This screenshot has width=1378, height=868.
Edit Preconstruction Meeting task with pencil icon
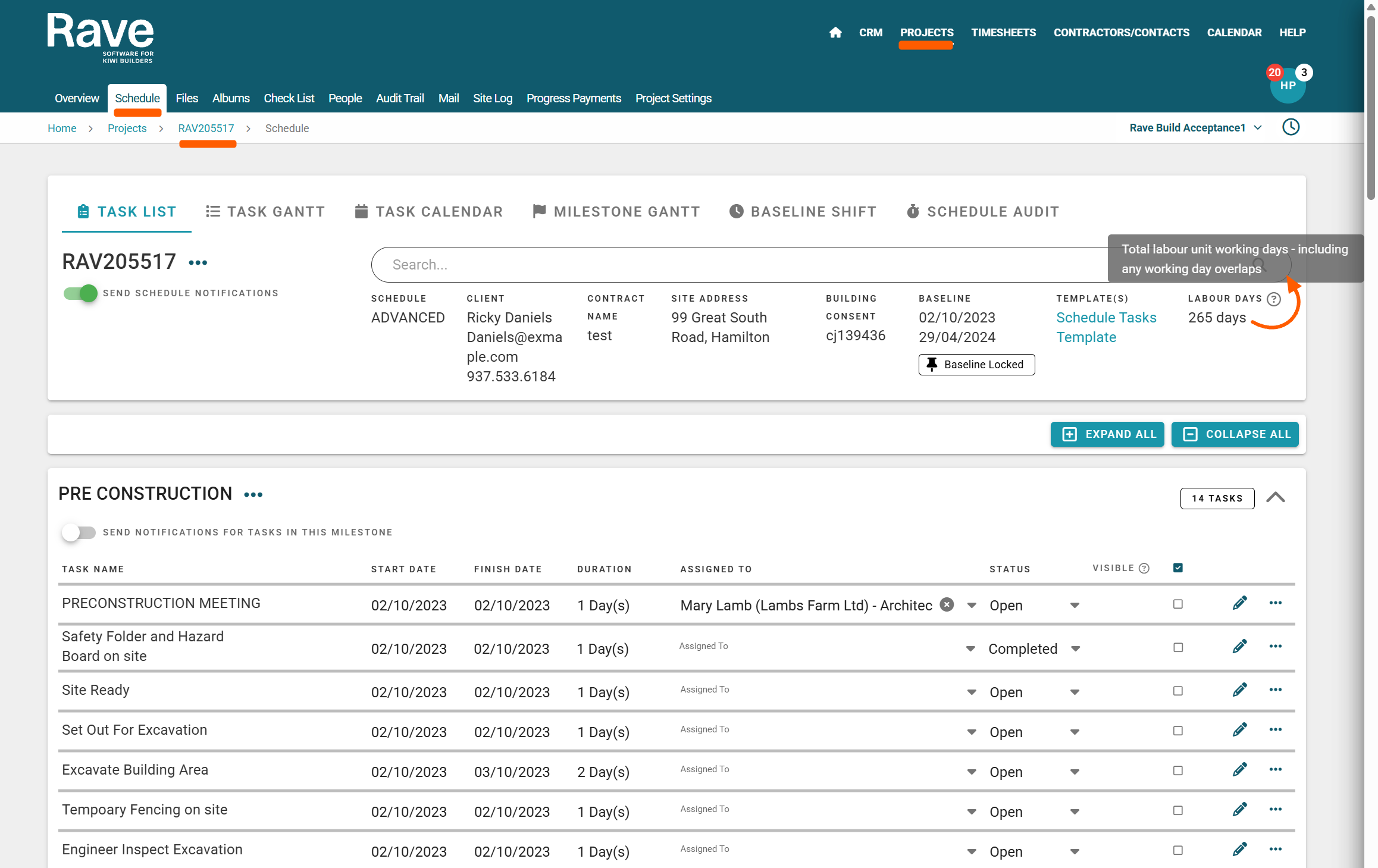point(1239,604)
